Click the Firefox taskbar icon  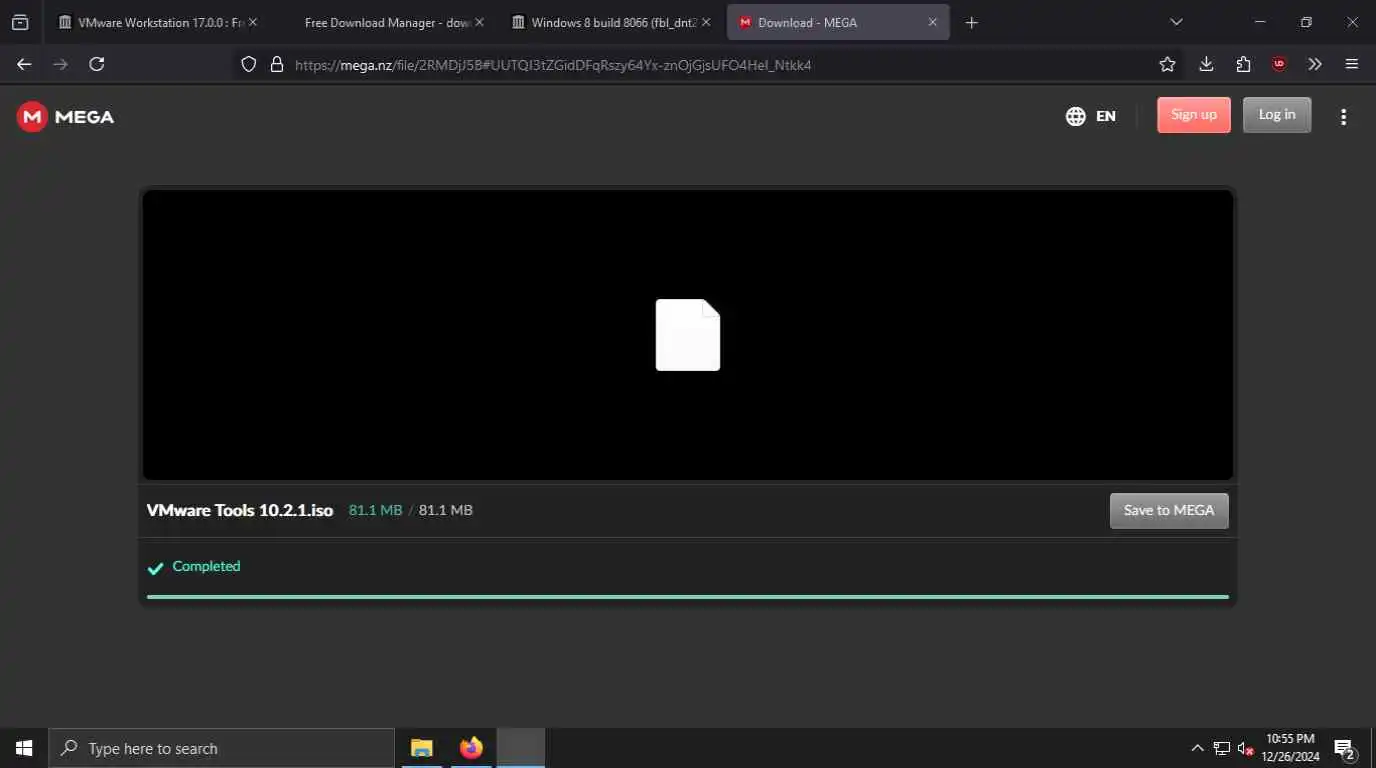pos(471,748)
